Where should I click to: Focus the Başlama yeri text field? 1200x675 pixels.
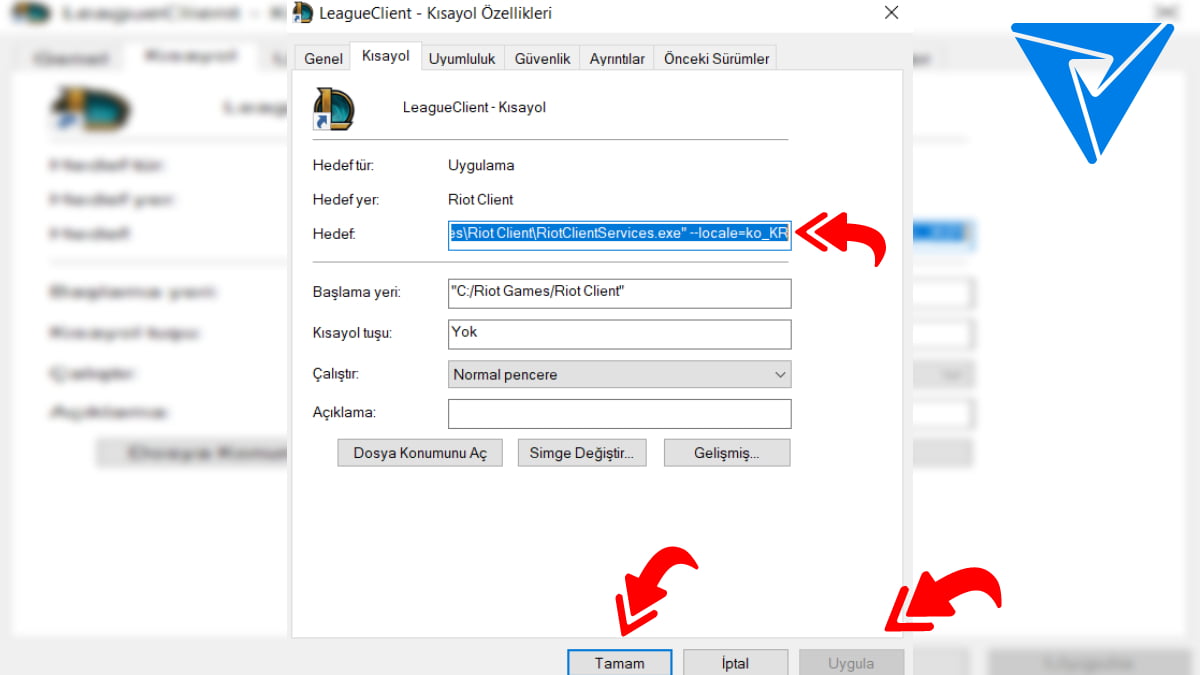point(620,293)
